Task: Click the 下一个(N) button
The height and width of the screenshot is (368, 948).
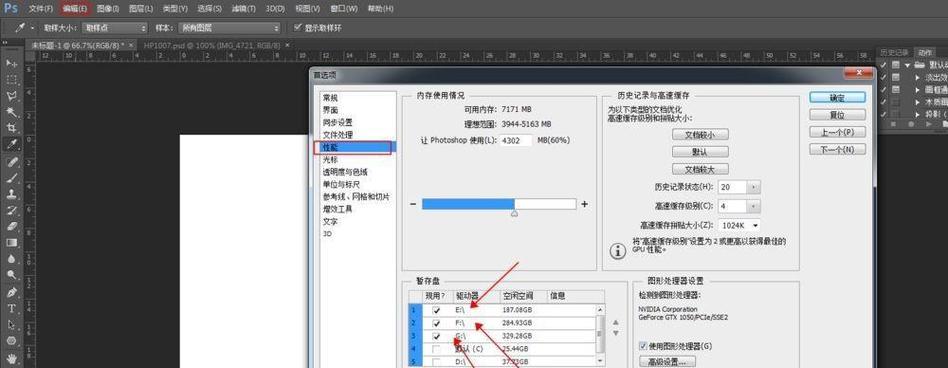Action: point(837,149)
